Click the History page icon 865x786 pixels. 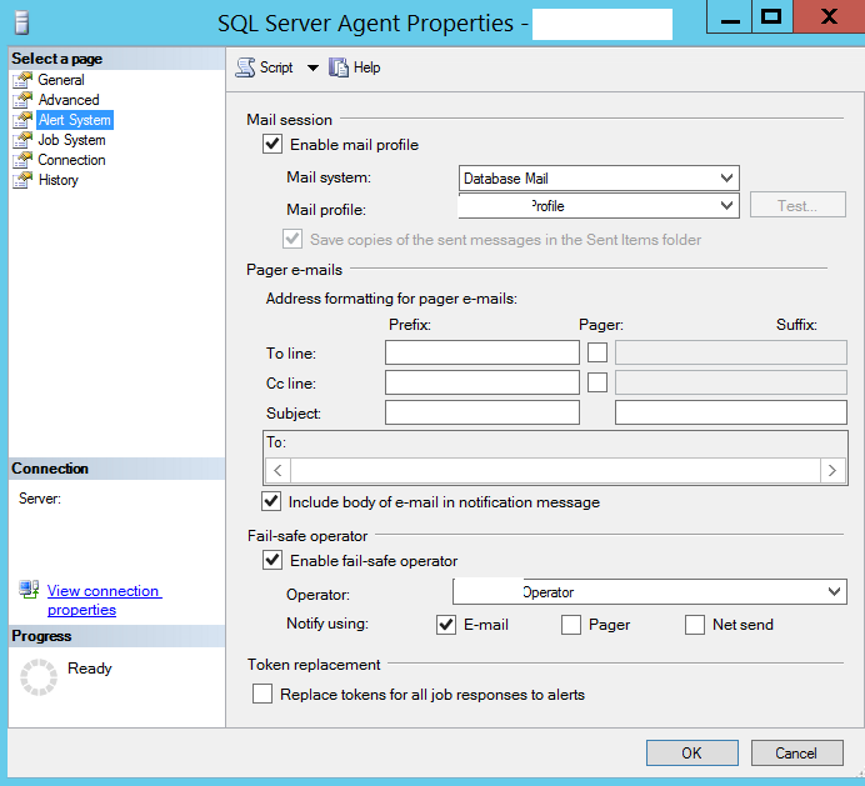click(23, 180)
